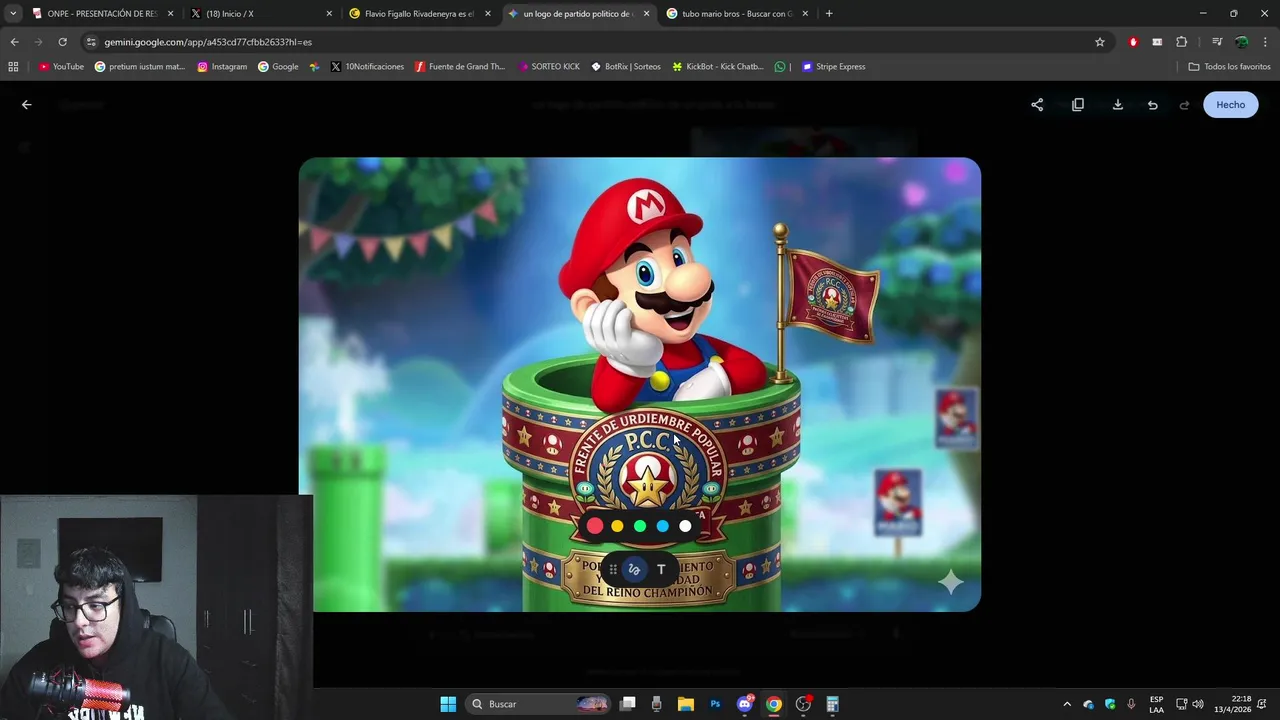
Task: Confirm edits with the Hecho button
Action: 1231,105
